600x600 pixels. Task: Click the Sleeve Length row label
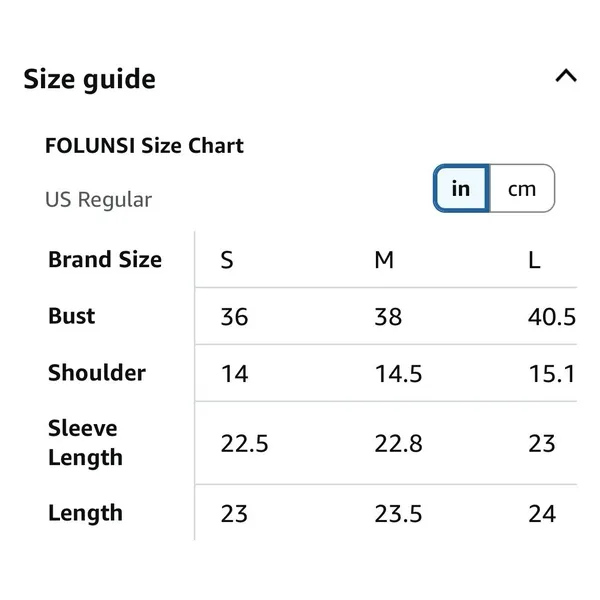(x=85, y=443)
